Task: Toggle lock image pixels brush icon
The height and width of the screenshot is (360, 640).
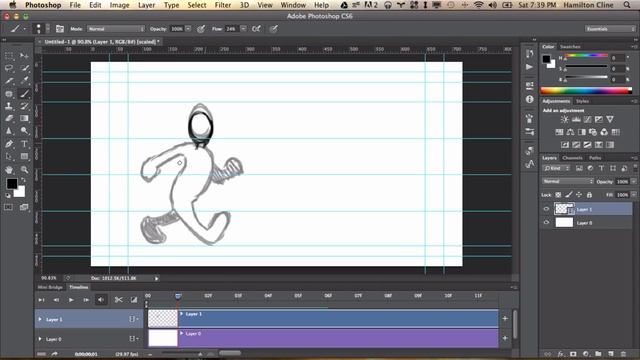Action: click(569, 195)
